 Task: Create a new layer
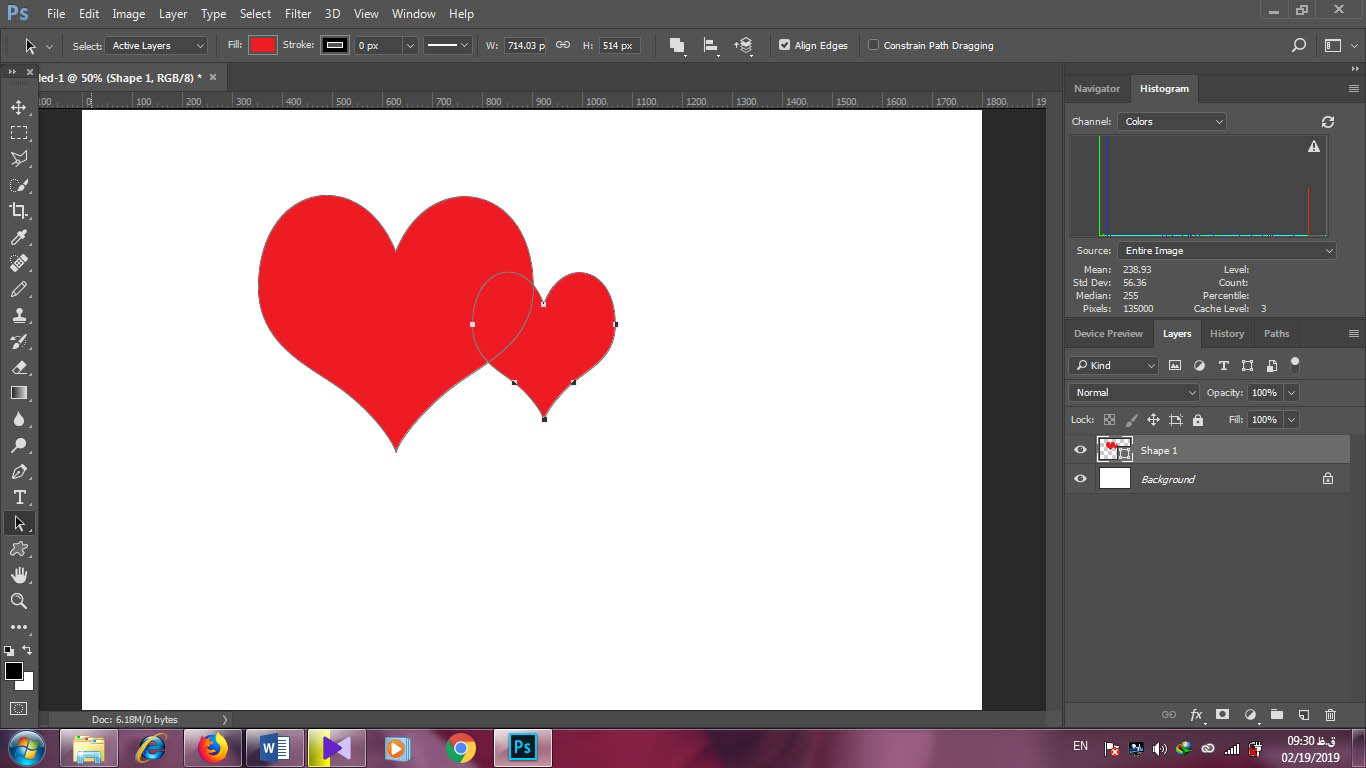pos(1303,715)
